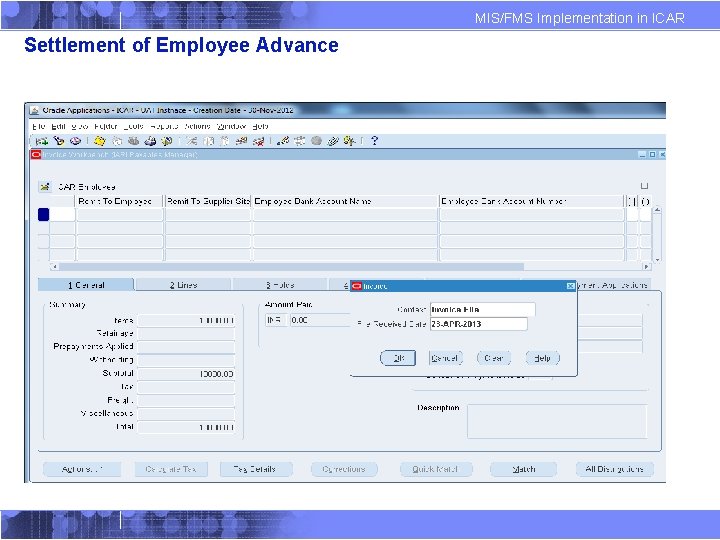Close the Invoice dialog with its X
The image size is (720, 540).
tap(570, 286)
